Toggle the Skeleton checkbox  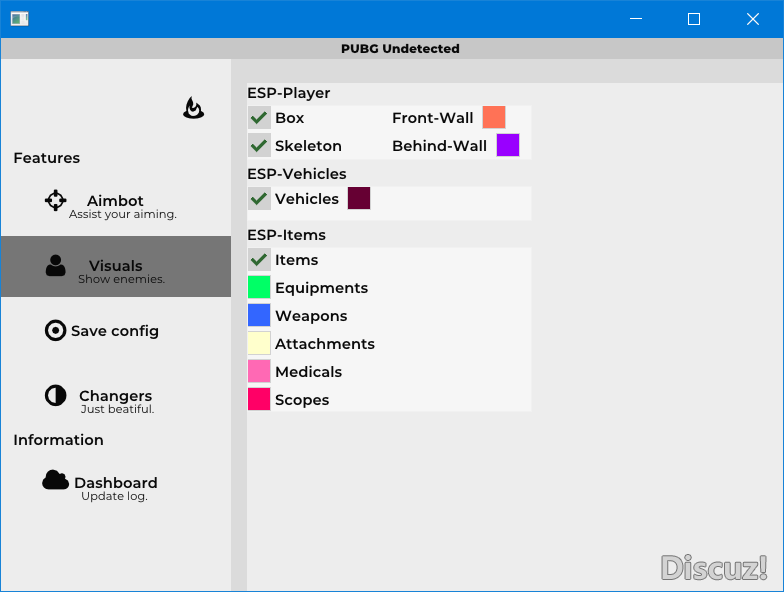[259, 146]
